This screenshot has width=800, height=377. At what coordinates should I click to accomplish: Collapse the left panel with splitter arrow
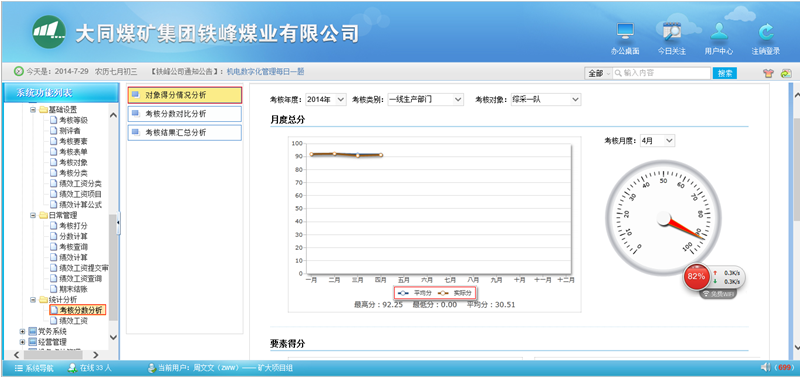click(x=118, y=223)
